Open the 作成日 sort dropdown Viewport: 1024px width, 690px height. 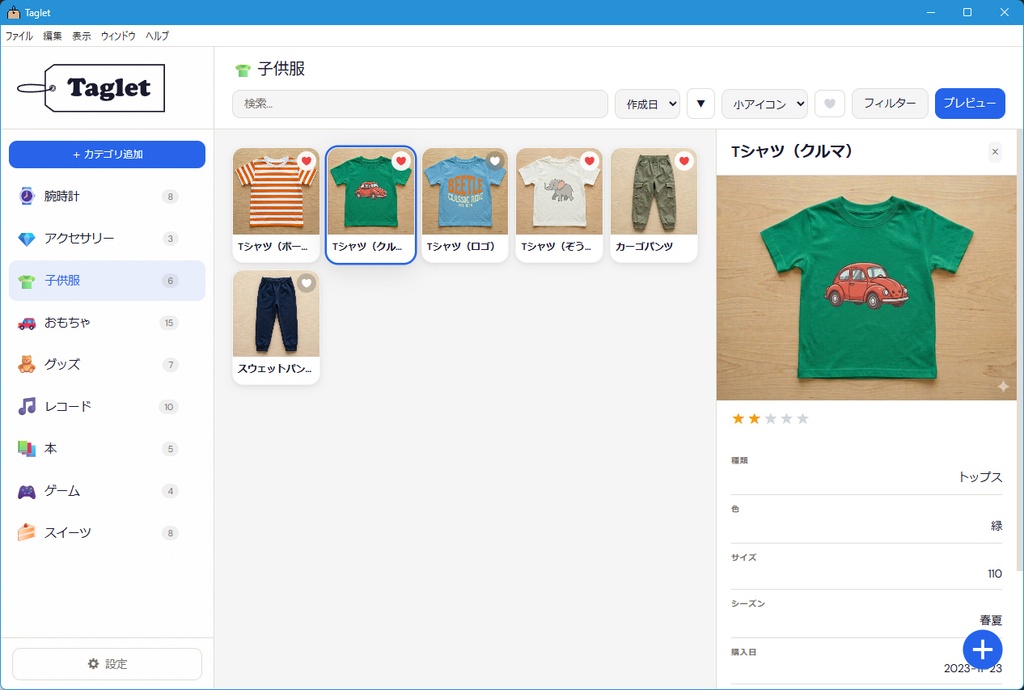(x=647, y=103)
